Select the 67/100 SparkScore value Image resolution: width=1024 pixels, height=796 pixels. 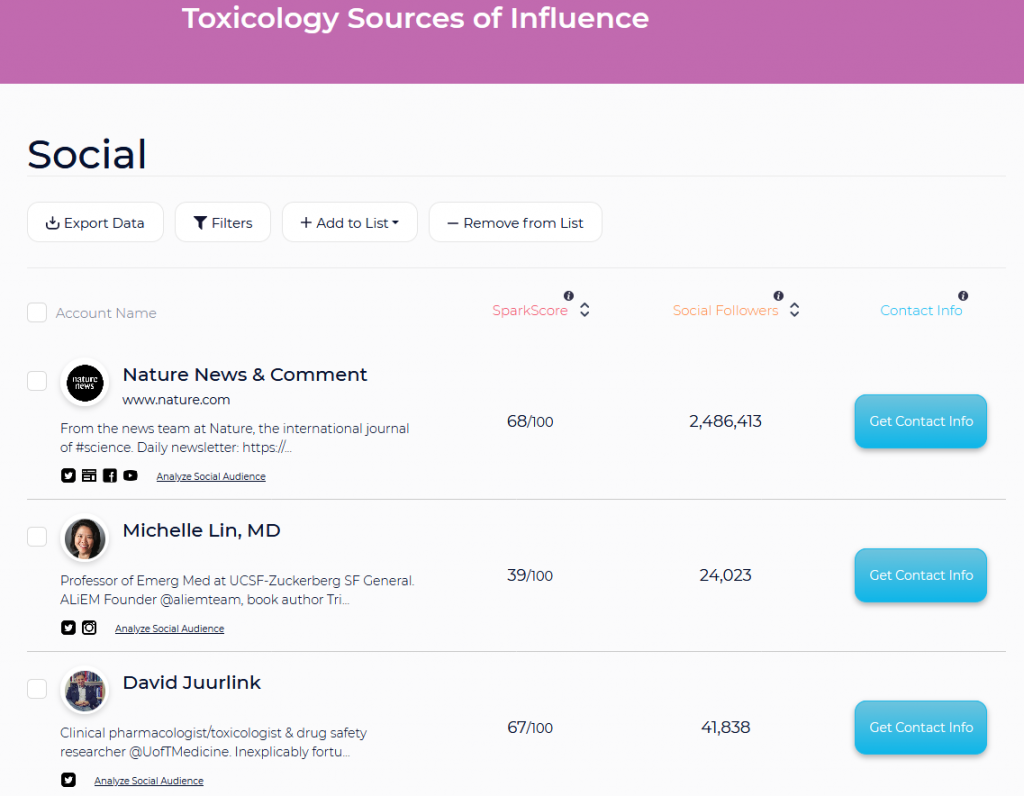coord(530,727)
